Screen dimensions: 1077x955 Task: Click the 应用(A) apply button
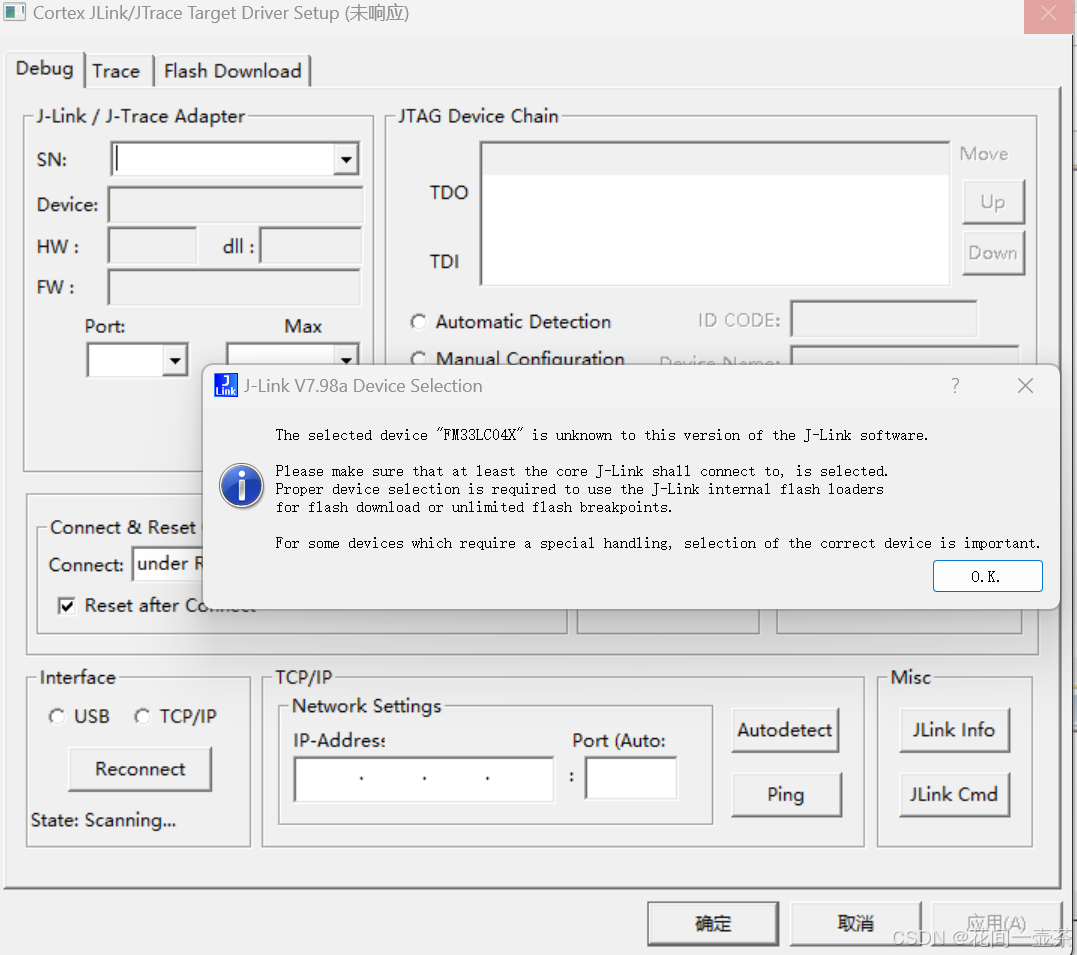click(x=997, y=923)
